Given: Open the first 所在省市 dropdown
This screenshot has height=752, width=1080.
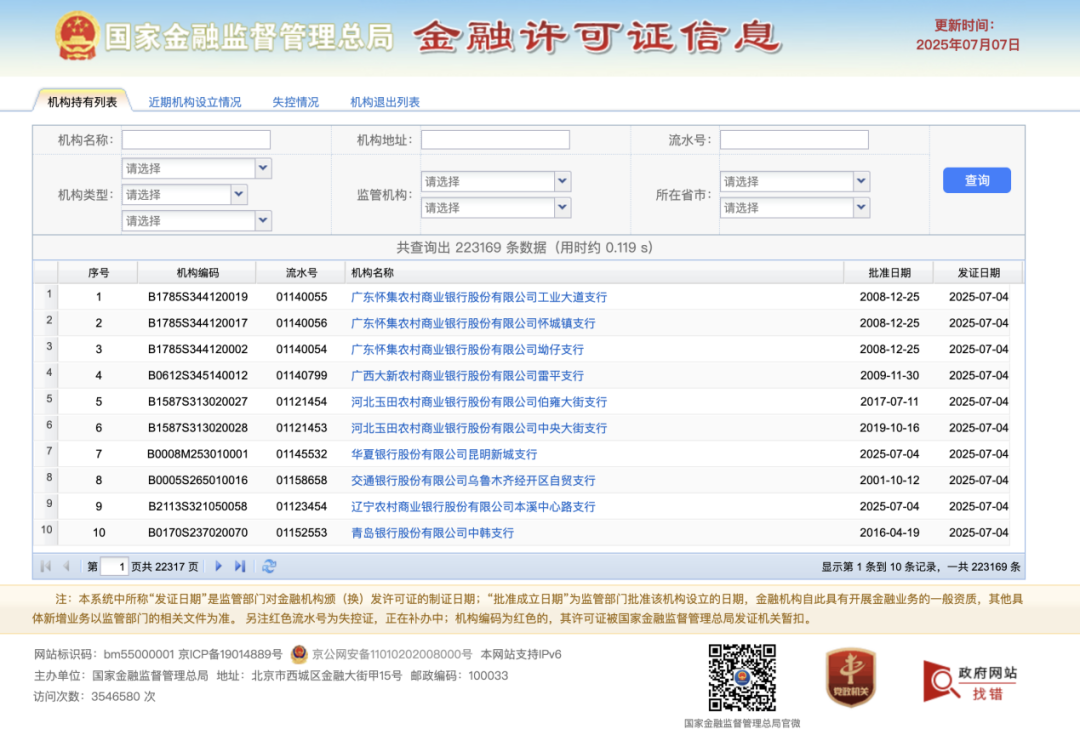Looking at the screenshot, I should (x=795, y=181).
